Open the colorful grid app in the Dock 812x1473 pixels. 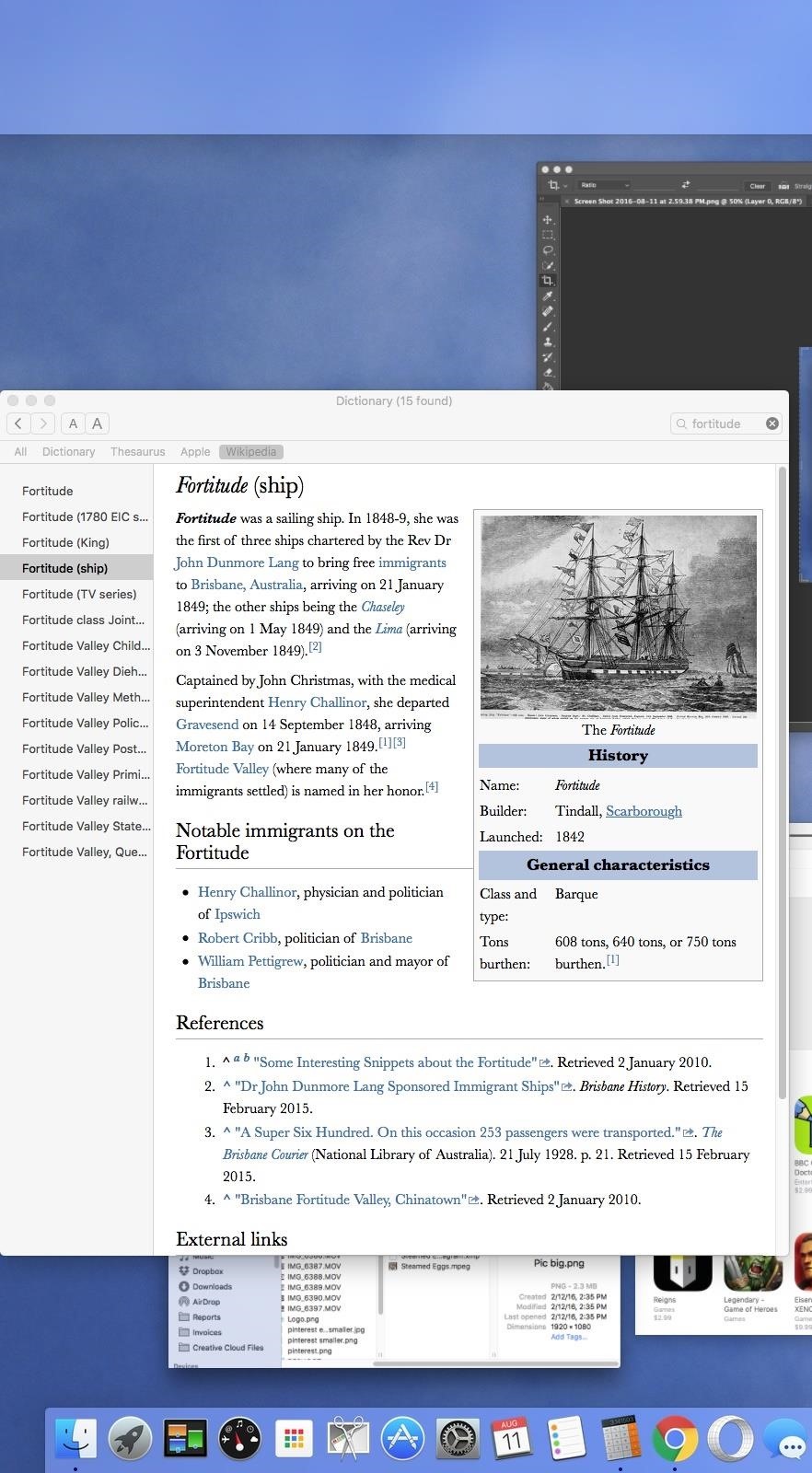coord(294,1437)
